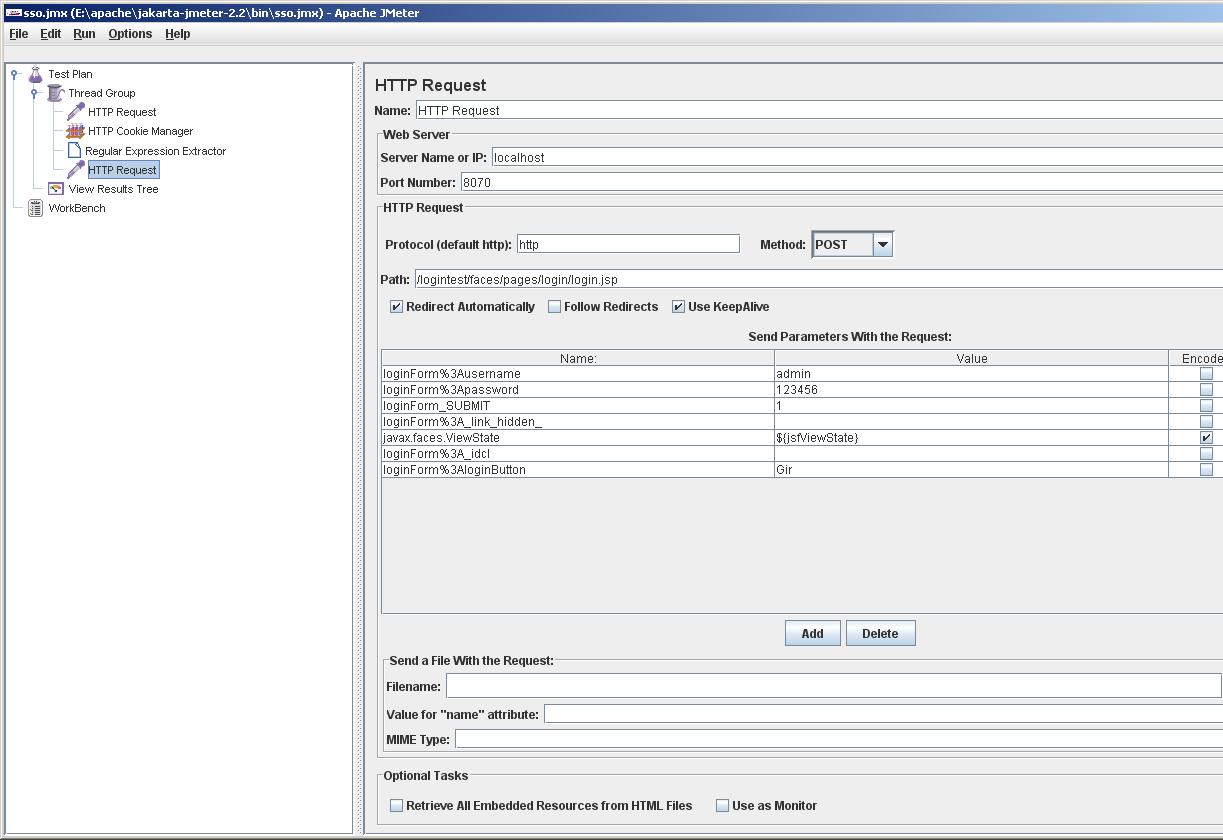Open the Method dropdown
This screenshot has width=1223, height=840.
(x=881, y=243)
